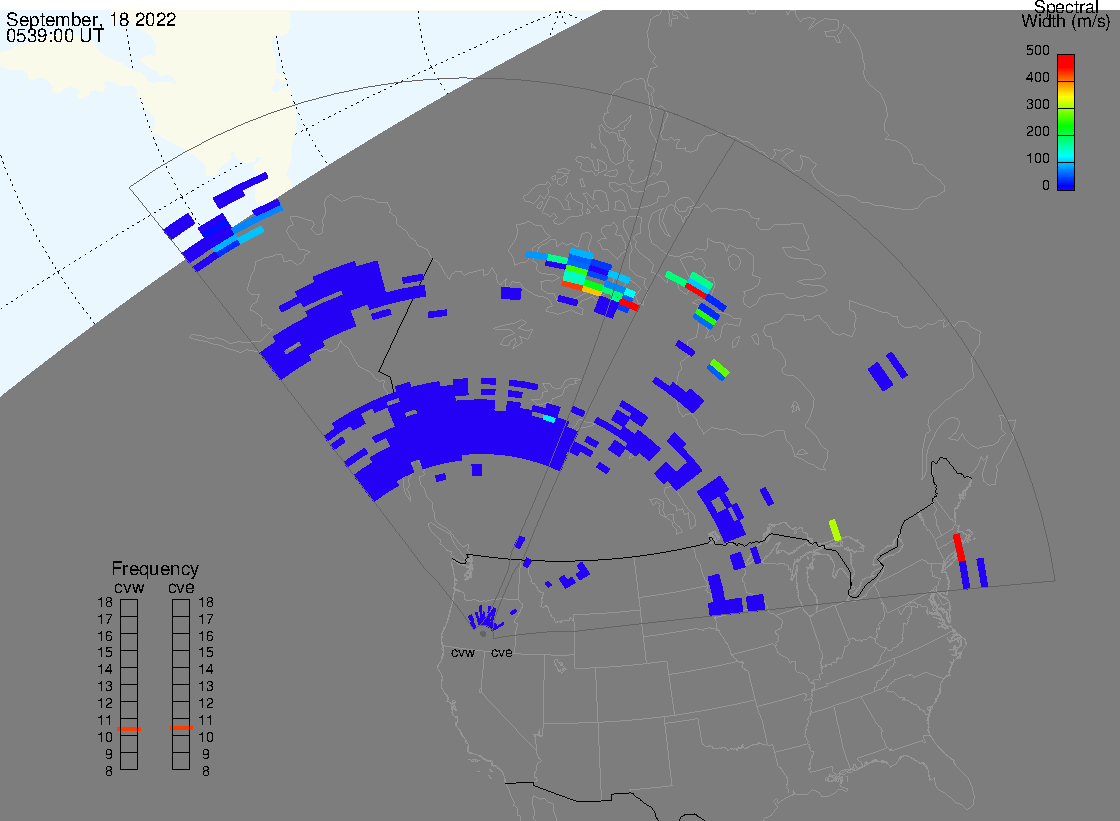Screen dimensions: 1120x821
Task: Click the "Spectral Width (m/s)" legend title
Action: pyautogui.click(x=1066, y=14)
